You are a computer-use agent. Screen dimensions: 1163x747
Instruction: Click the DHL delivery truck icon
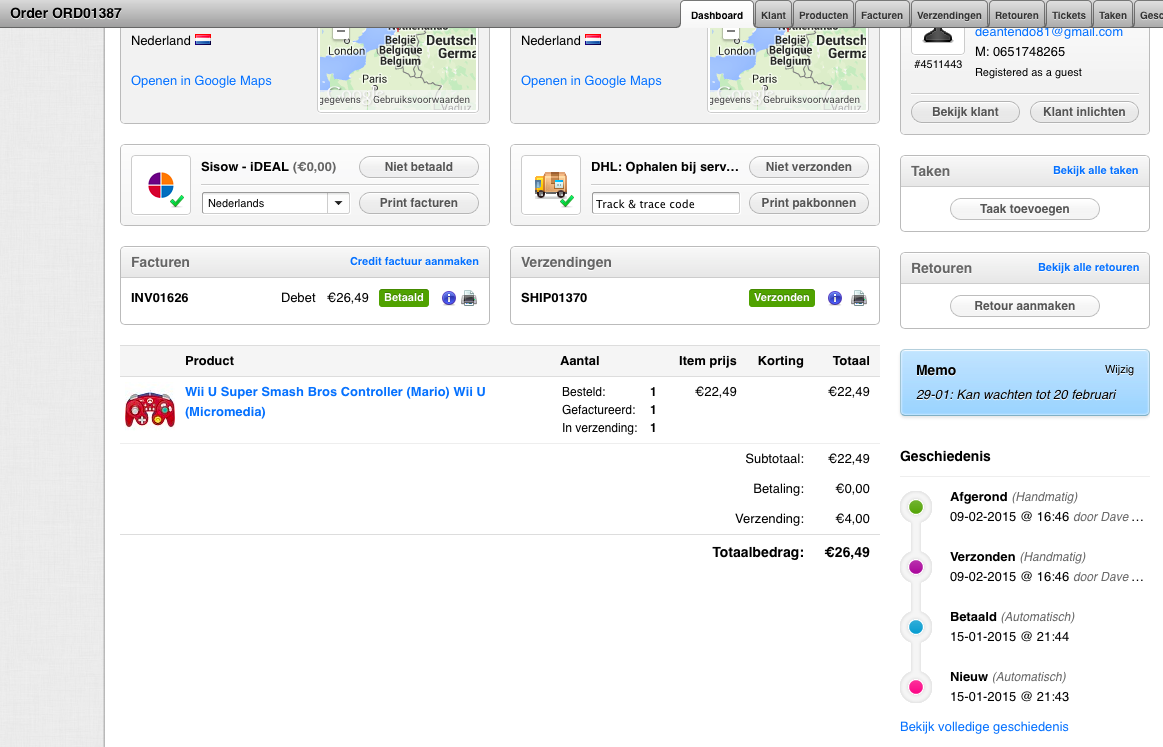pos(551,185)
